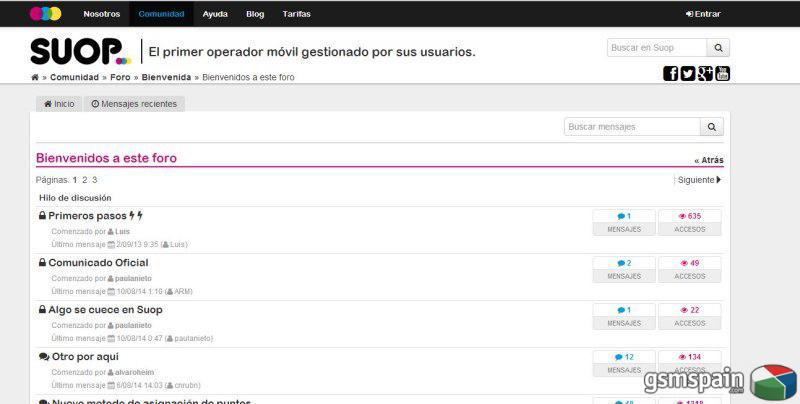This screenshot has height=404, width=800.
Task: Go to page 3 of the forum
Action: (94, 180)
